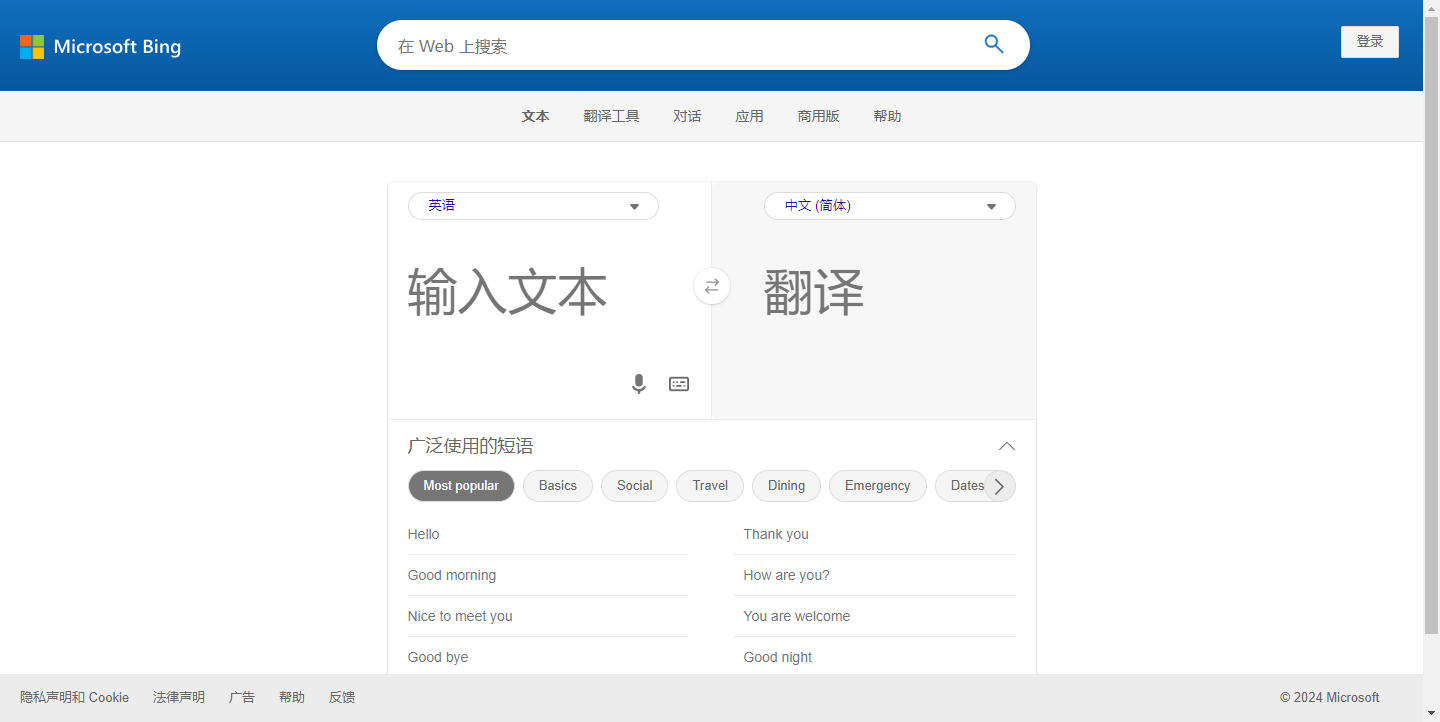Select the Most popular phrase category
Screen dimensions: 1440x722
point(461,486)
